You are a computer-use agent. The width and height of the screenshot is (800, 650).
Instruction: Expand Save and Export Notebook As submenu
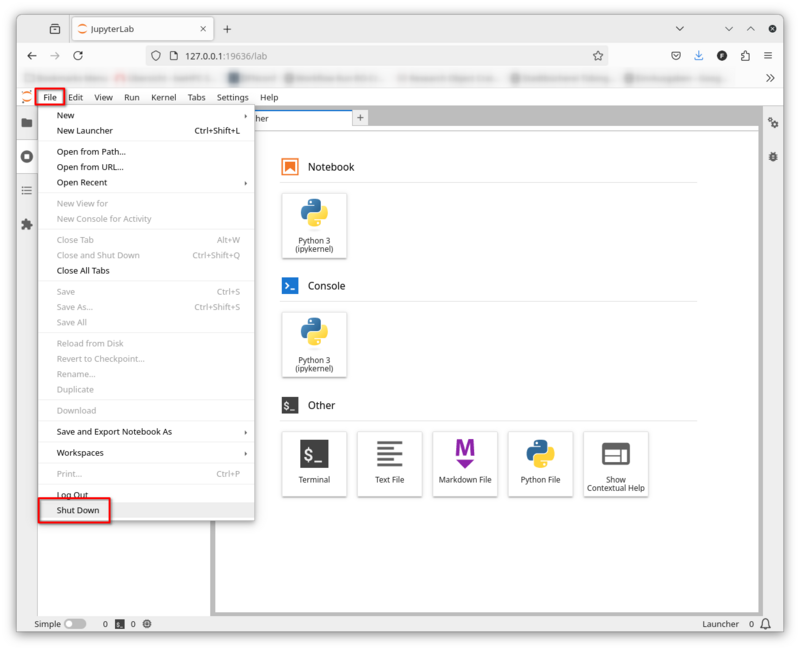click(147, 432)
